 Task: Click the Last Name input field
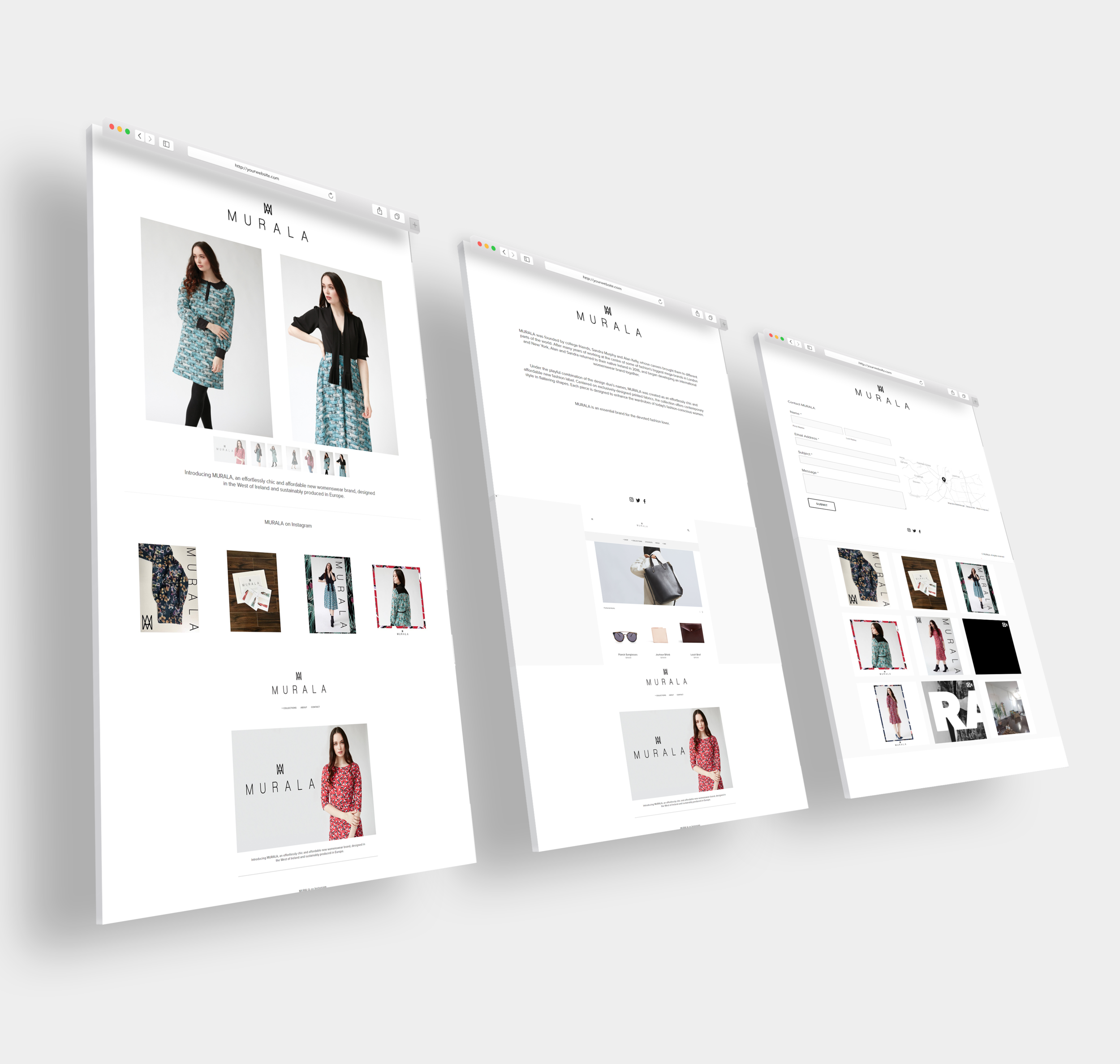[x=868, y=437]
